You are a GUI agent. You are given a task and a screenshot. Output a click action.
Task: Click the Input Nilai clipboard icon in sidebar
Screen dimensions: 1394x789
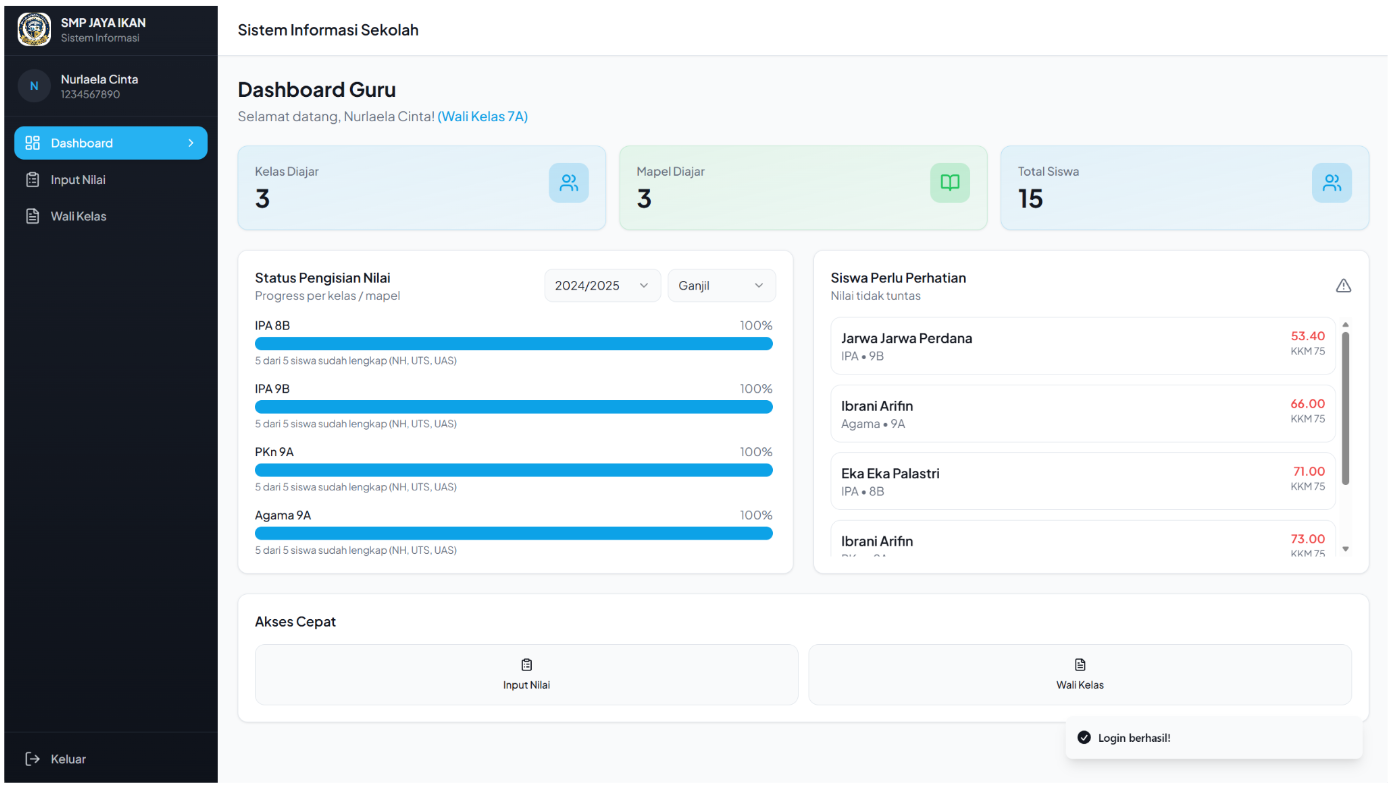click(33, 180)
